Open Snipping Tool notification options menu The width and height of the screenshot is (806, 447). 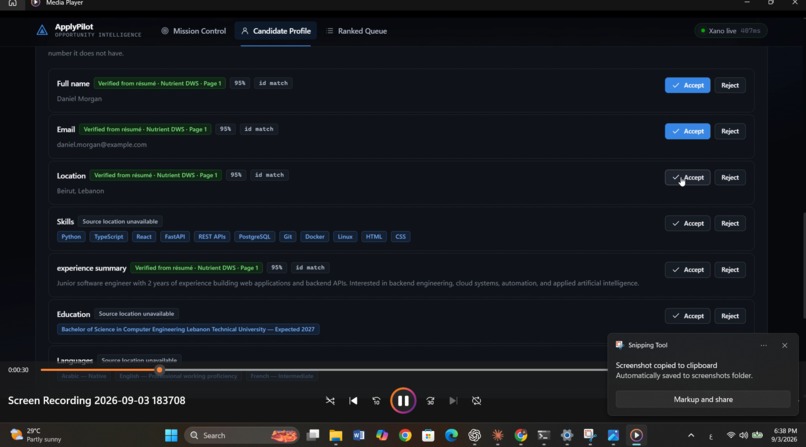click(764, 345)
